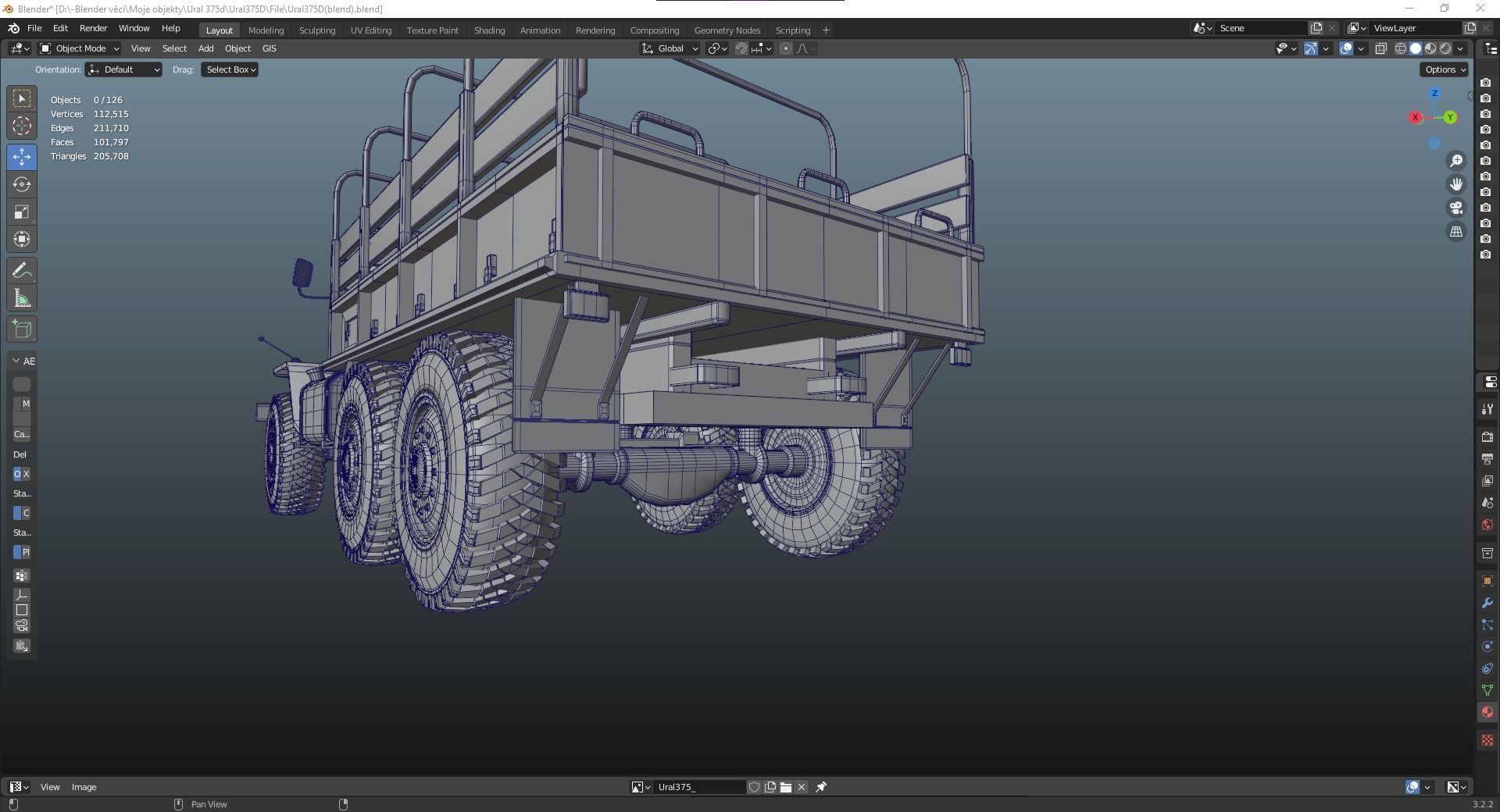
Task: Open the Scene properties tab
Action: point(1487,503)
